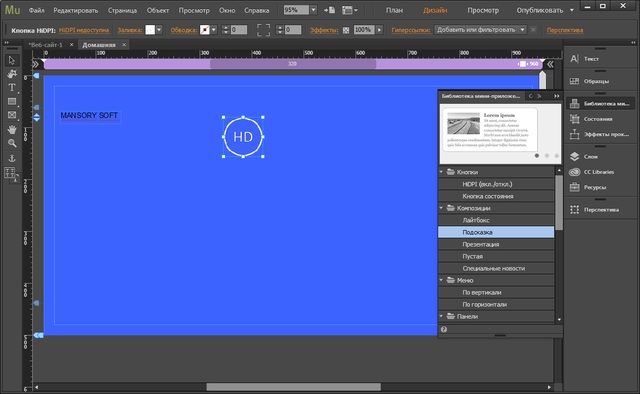Select Лайтбокс in widget library list
This screenshot has height=394, width=640.
click(x=496, y=220)
